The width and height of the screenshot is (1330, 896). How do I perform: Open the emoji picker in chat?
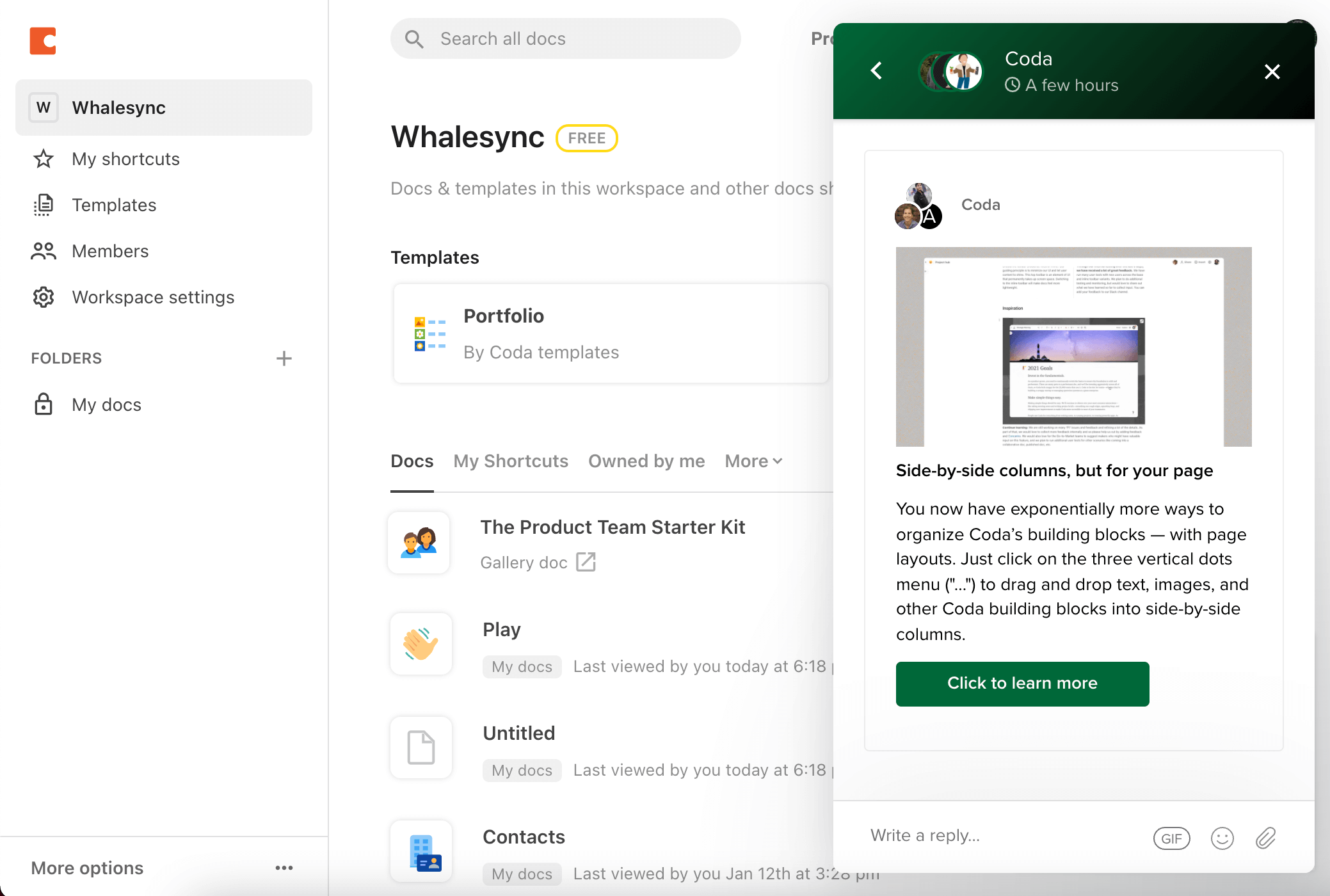click(1222, 838)
